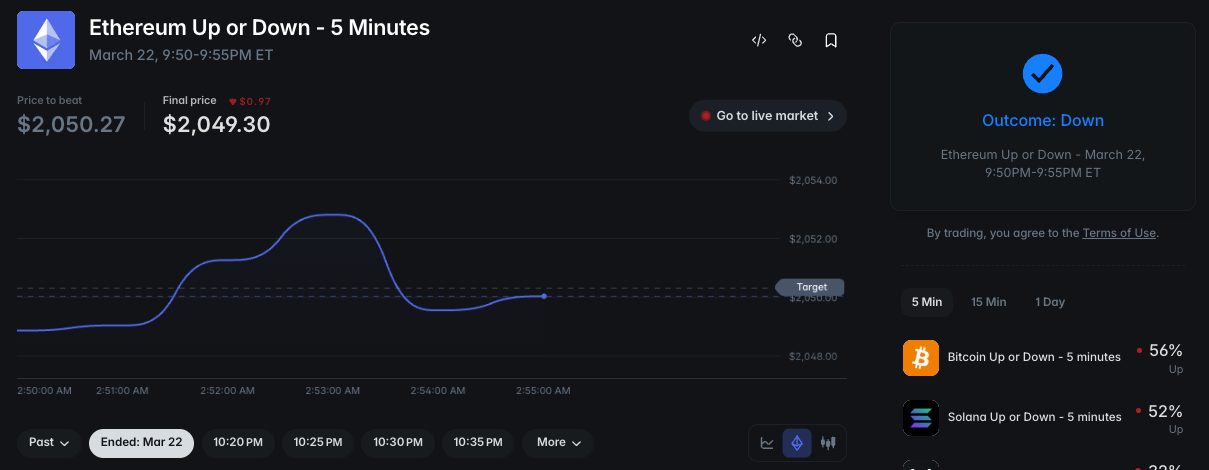The height and width of the screenshot is (470, 1209).
Task: Copy the market link via chain icon
Action: click(795, 41)
